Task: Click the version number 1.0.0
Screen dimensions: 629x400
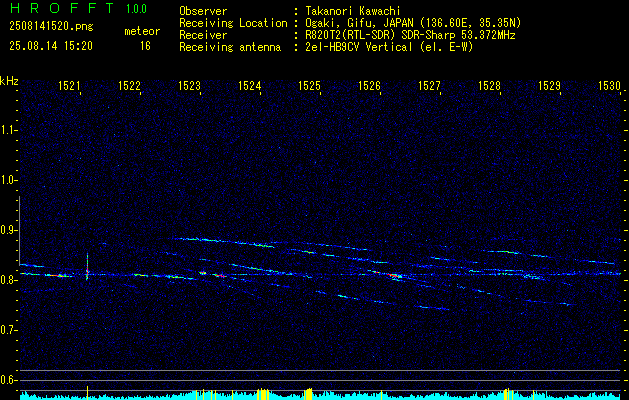Action: click(136, 8)
